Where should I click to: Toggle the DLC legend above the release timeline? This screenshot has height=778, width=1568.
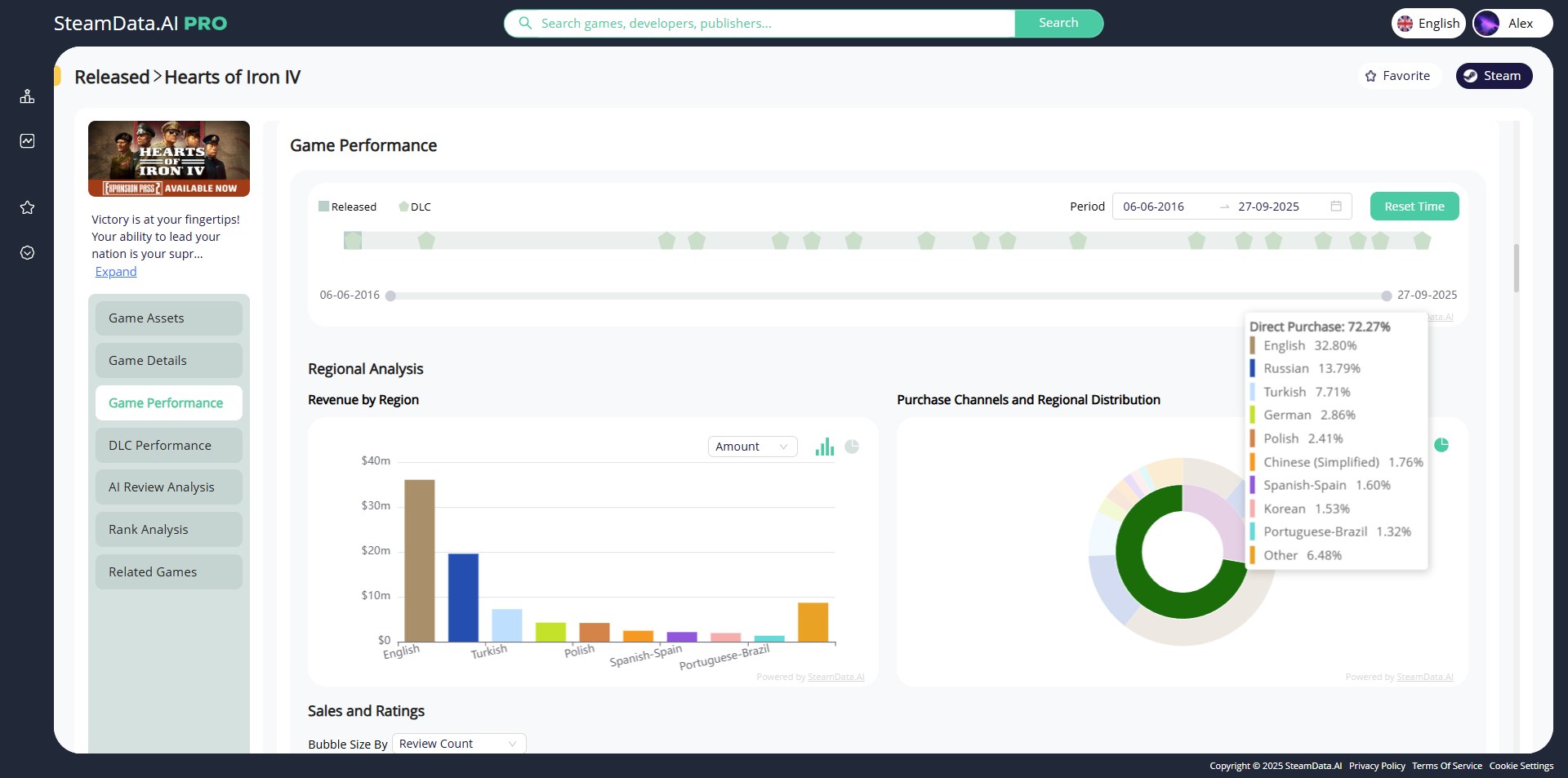[415, 206]
